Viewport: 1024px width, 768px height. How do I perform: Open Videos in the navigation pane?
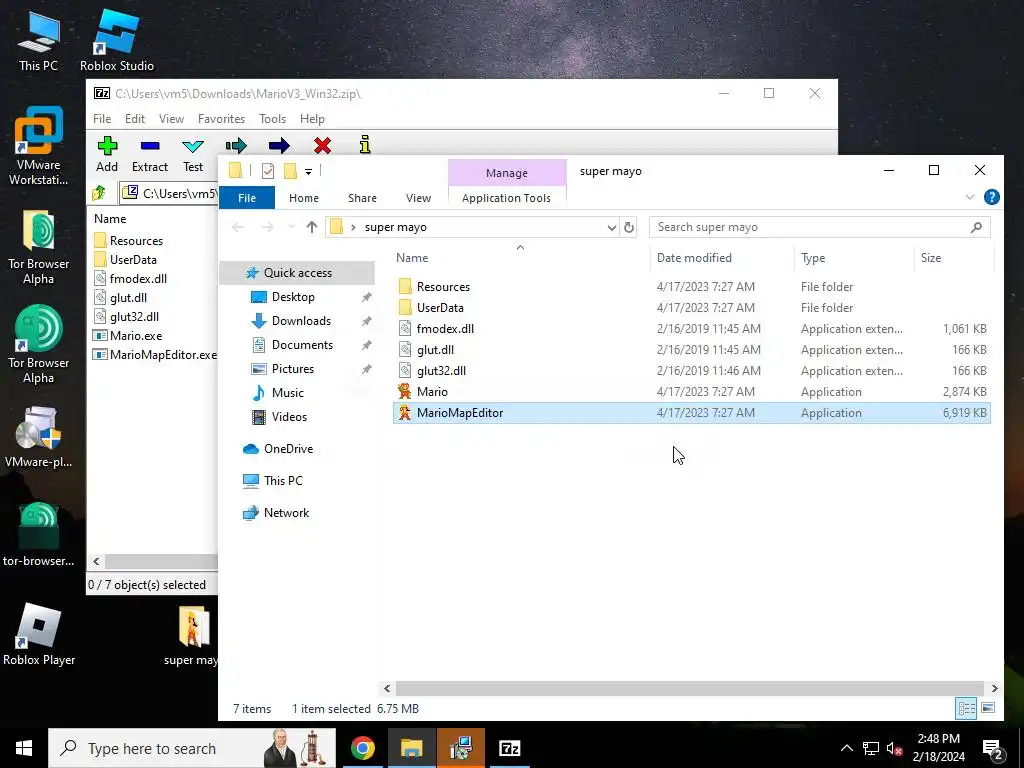tap(289, 417)
